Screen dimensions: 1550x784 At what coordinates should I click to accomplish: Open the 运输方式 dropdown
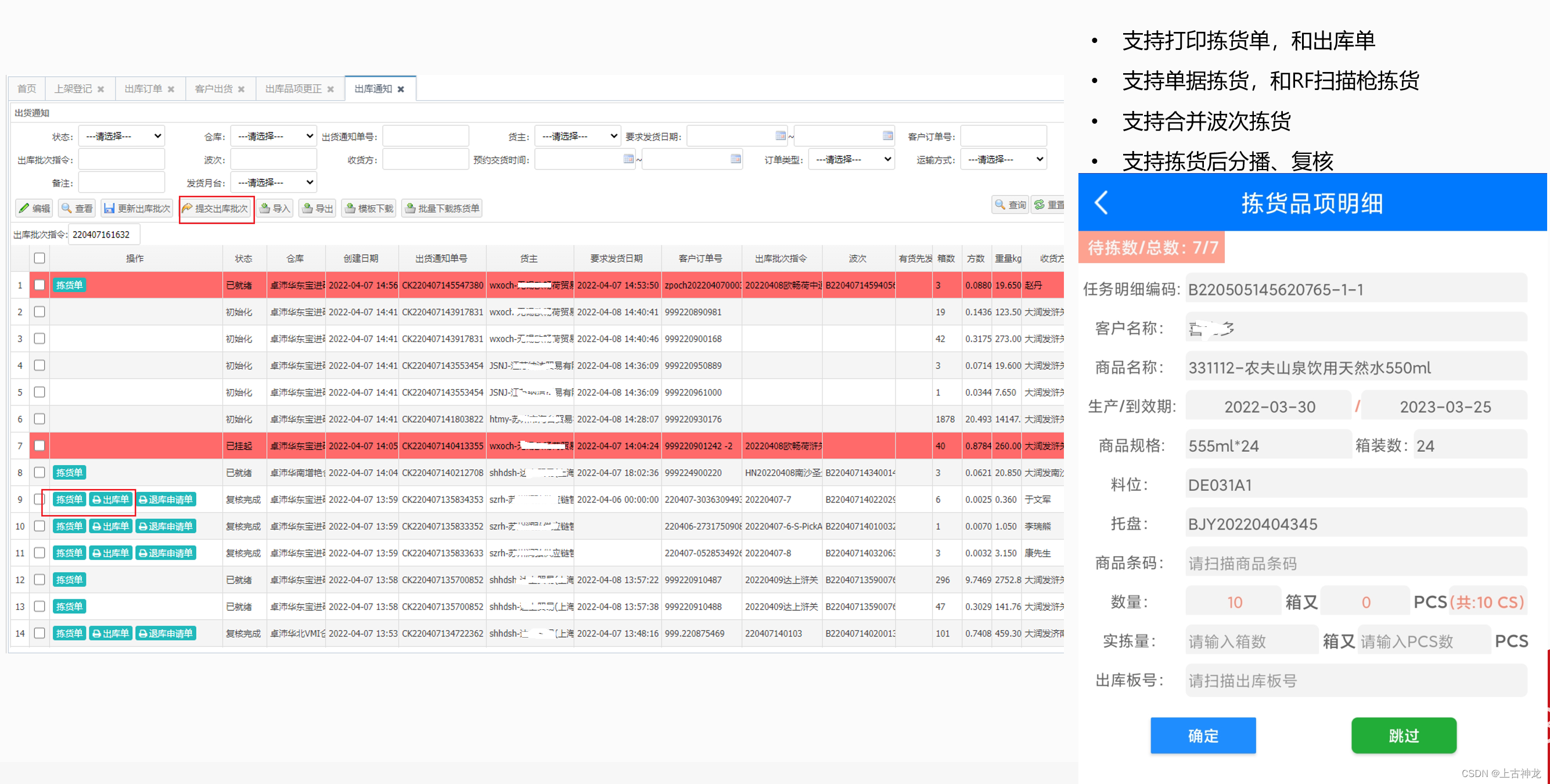1004,159
